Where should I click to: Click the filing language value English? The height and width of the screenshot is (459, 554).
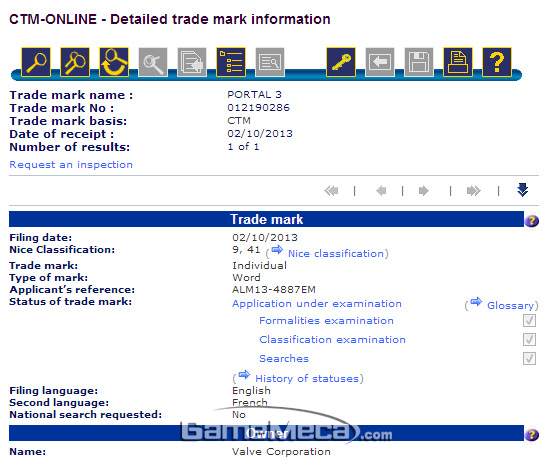click(x=251, y=391)
